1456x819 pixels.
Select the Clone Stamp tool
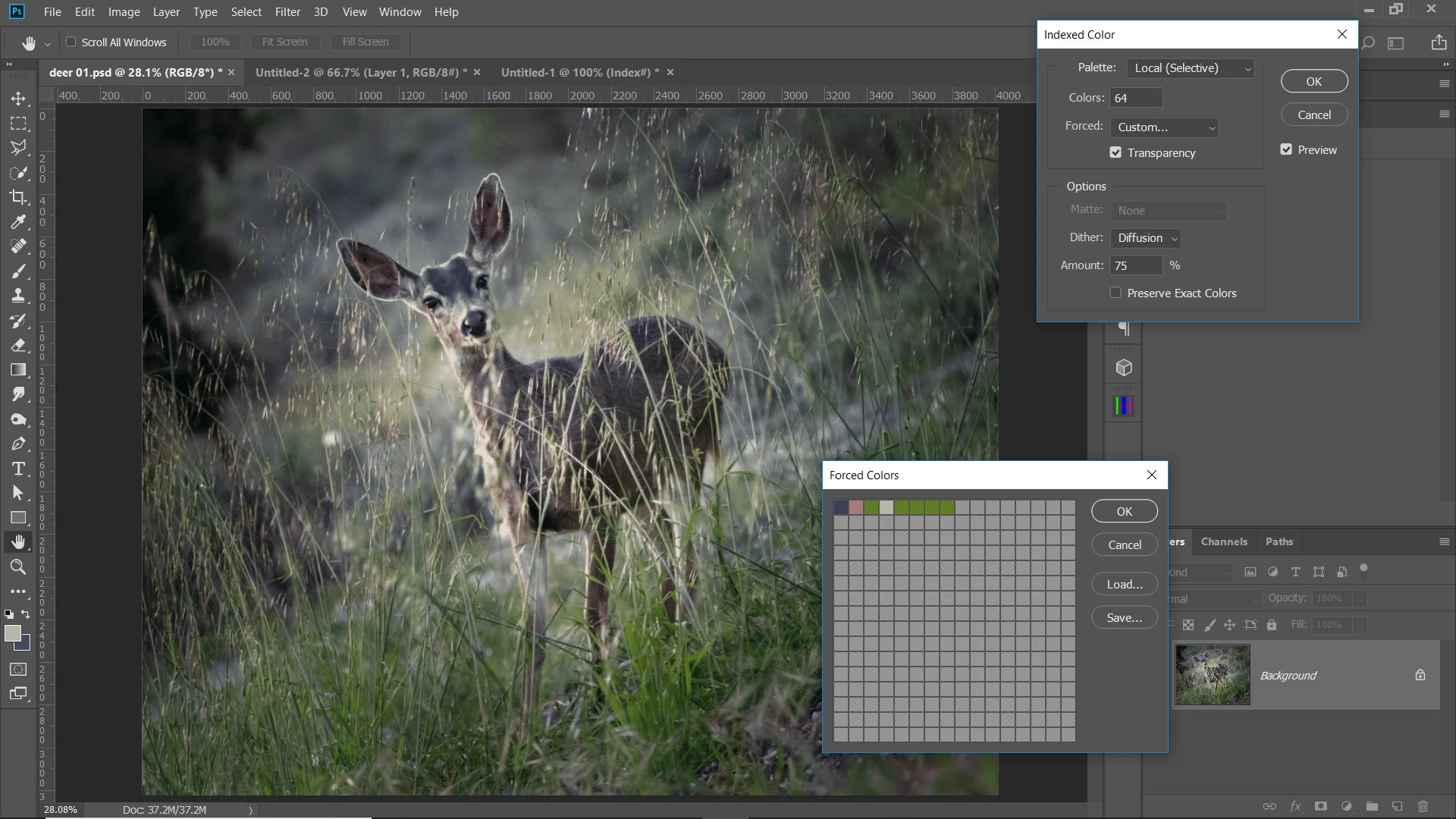click(18, 296)
